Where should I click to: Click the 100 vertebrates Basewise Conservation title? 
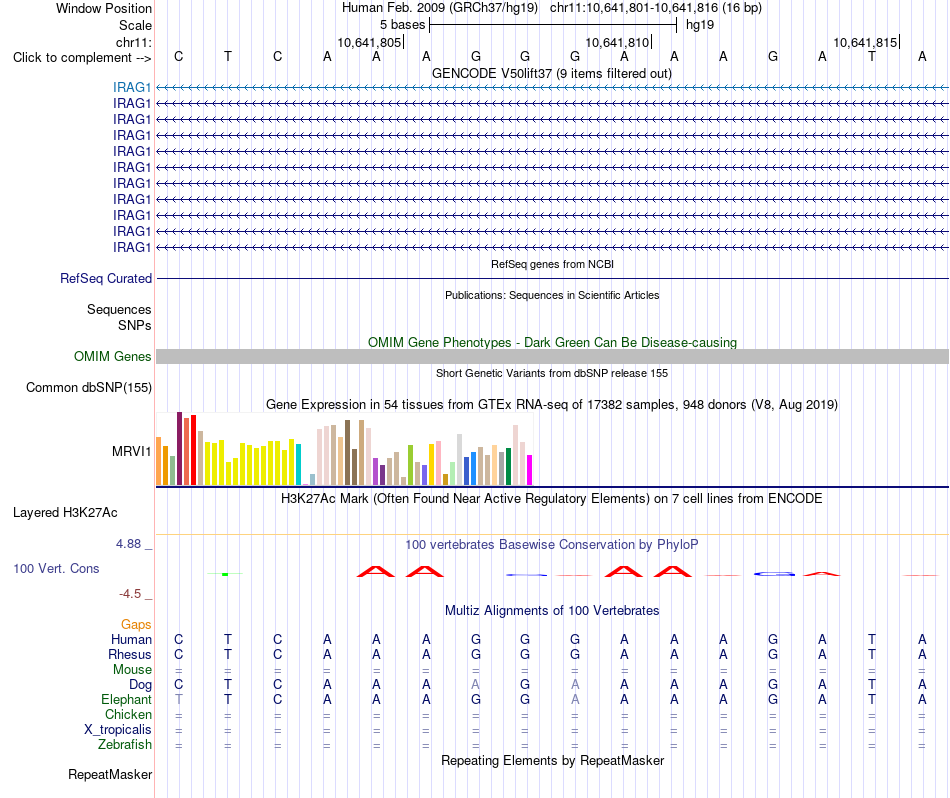[x=552, y=544]
